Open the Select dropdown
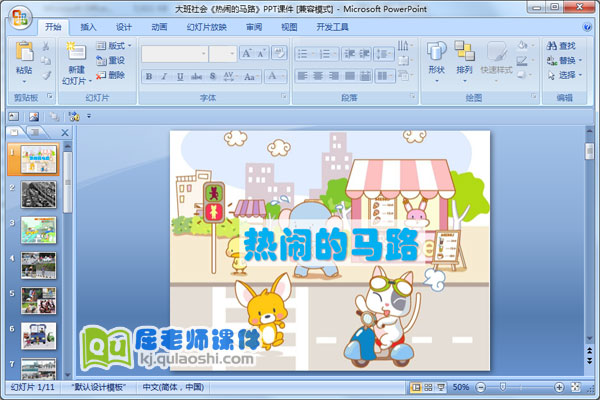Viewport: 600px width, 400px height. point(564,75)
